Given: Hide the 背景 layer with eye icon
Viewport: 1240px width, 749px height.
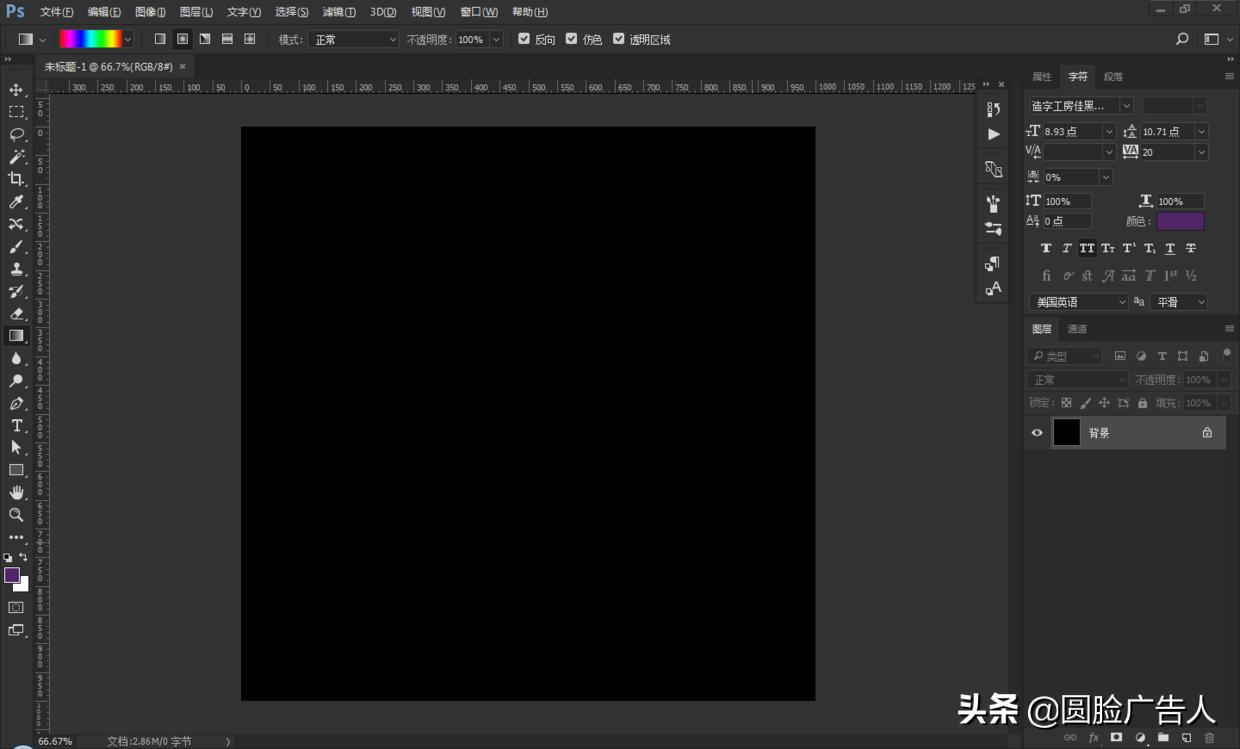Looking at the screenshot, I should tap(1037, 433).
